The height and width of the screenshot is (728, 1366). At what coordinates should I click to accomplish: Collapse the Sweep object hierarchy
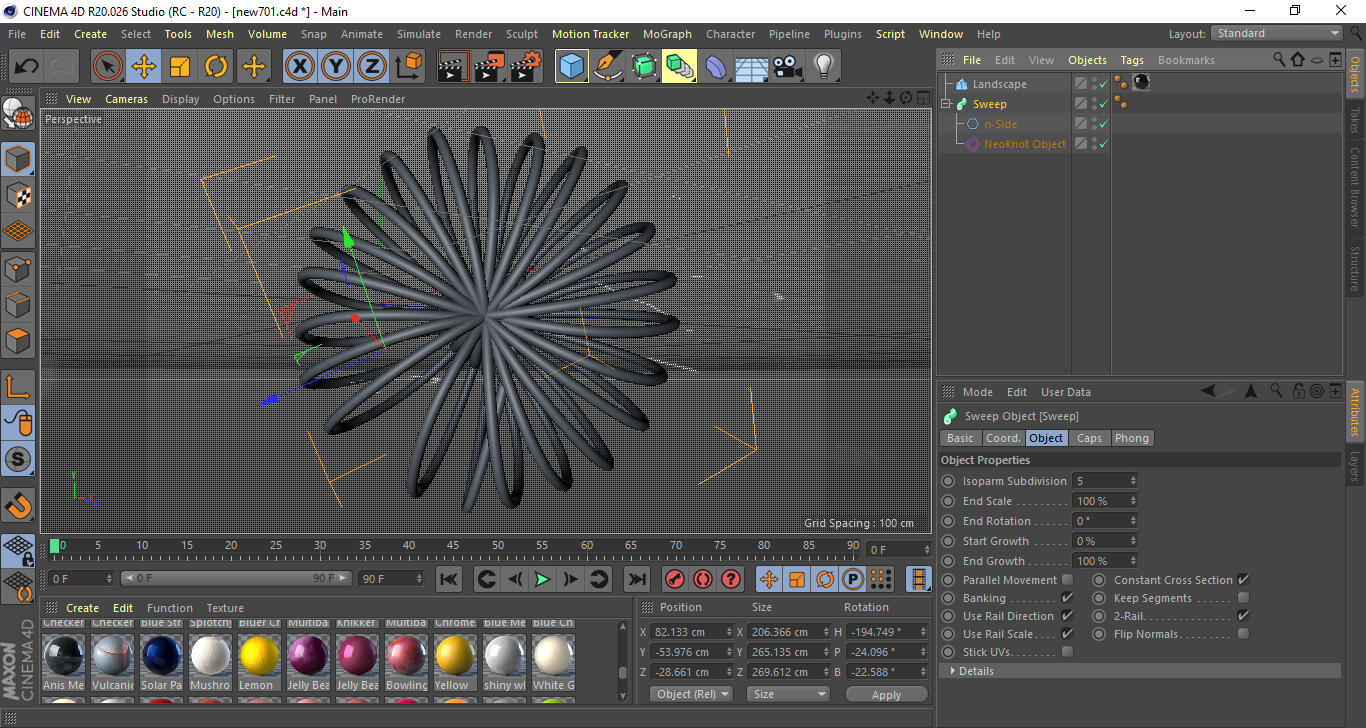pos(946,104)
